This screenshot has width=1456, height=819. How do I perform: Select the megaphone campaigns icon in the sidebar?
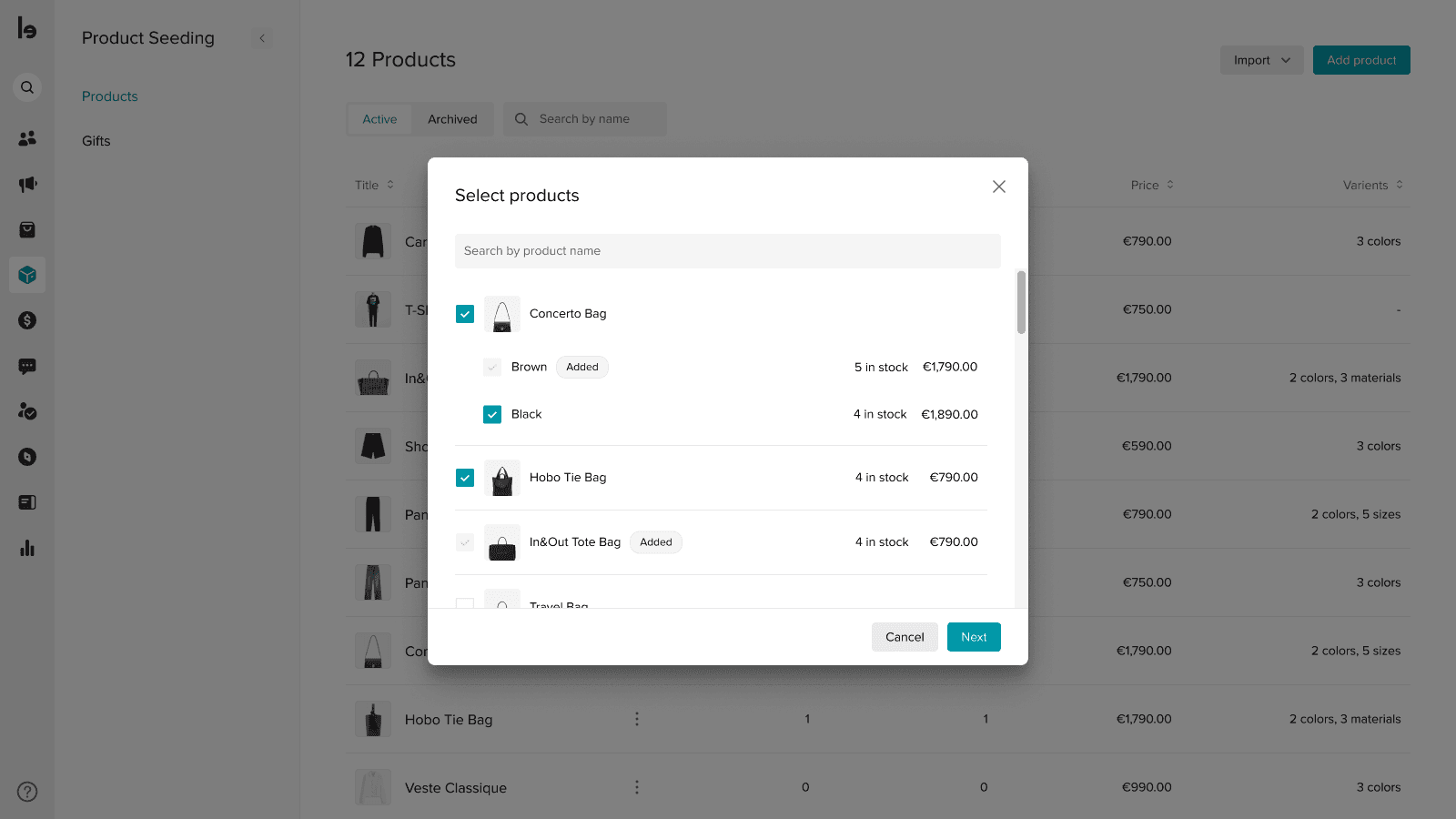click(x=26, y=184)
